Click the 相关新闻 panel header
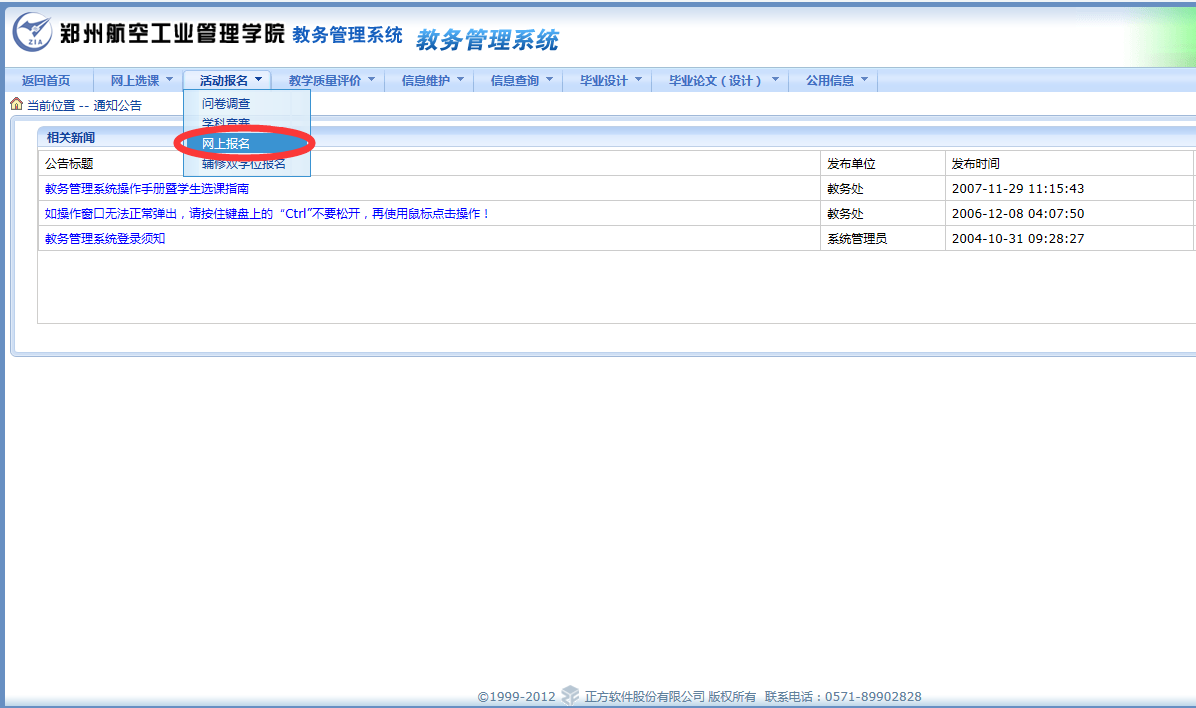Screen dimensions: 1196x708 [x=71, y=137]
